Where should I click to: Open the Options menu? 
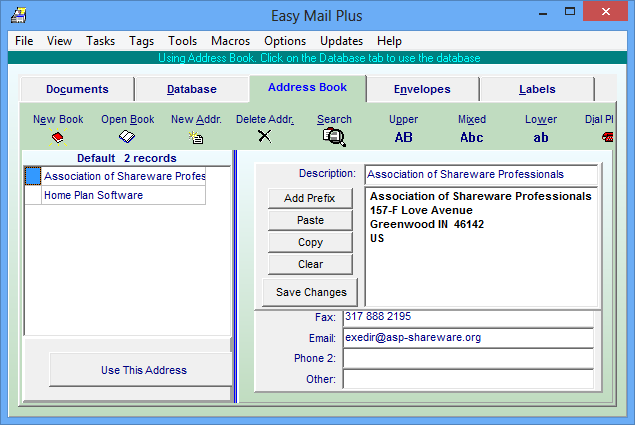pos(285,41)
